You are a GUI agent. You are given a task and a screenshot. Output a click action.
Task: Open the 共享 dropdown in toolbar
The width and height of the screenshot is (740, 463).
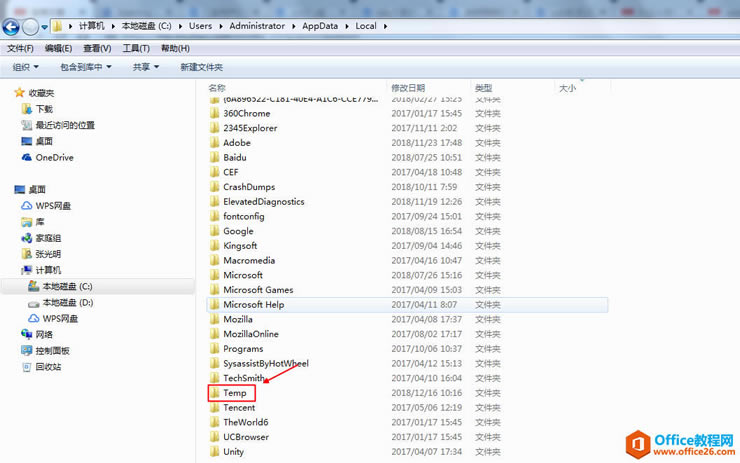(x=146, y=67)
